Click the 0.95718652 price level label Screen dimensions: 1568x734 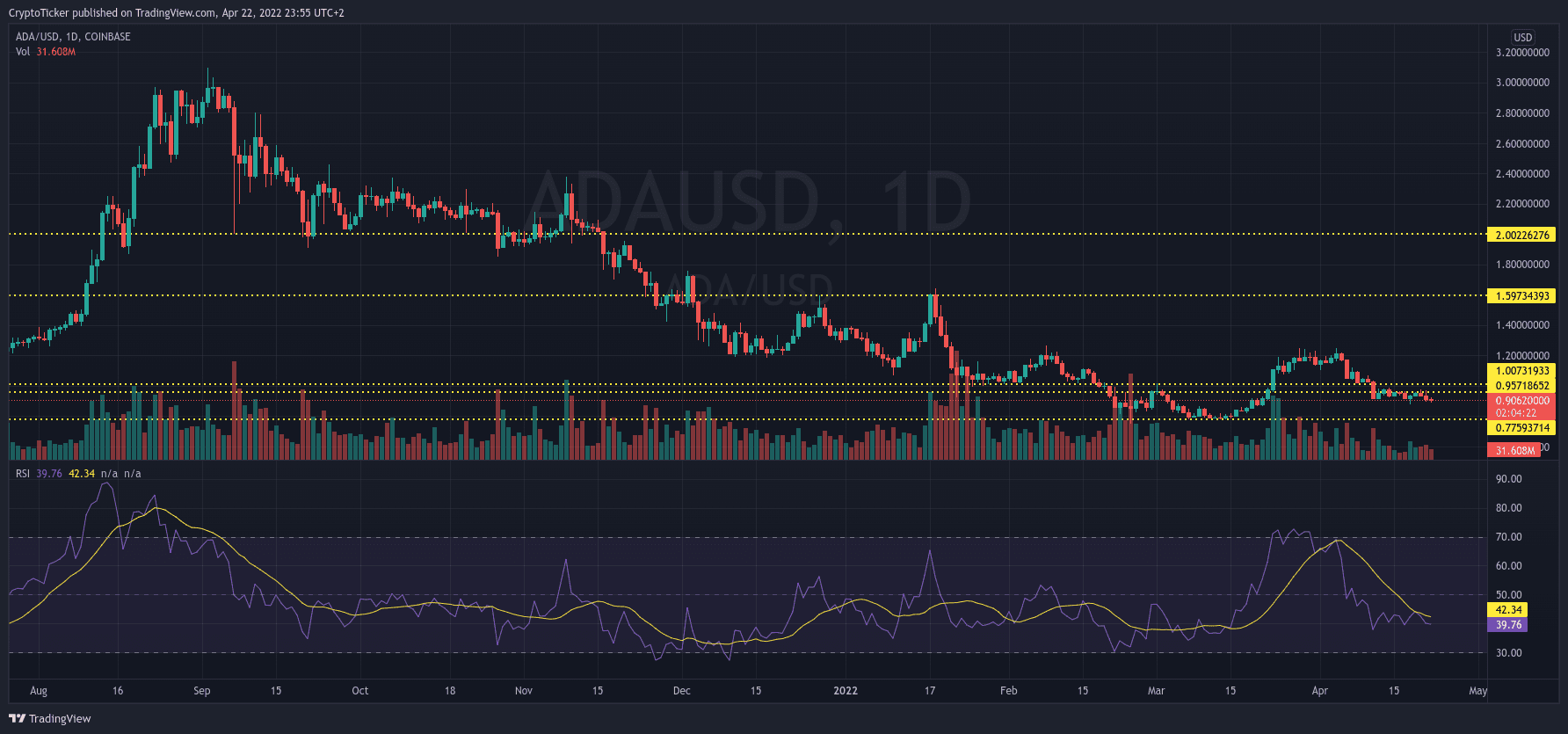click(1521, 386)
